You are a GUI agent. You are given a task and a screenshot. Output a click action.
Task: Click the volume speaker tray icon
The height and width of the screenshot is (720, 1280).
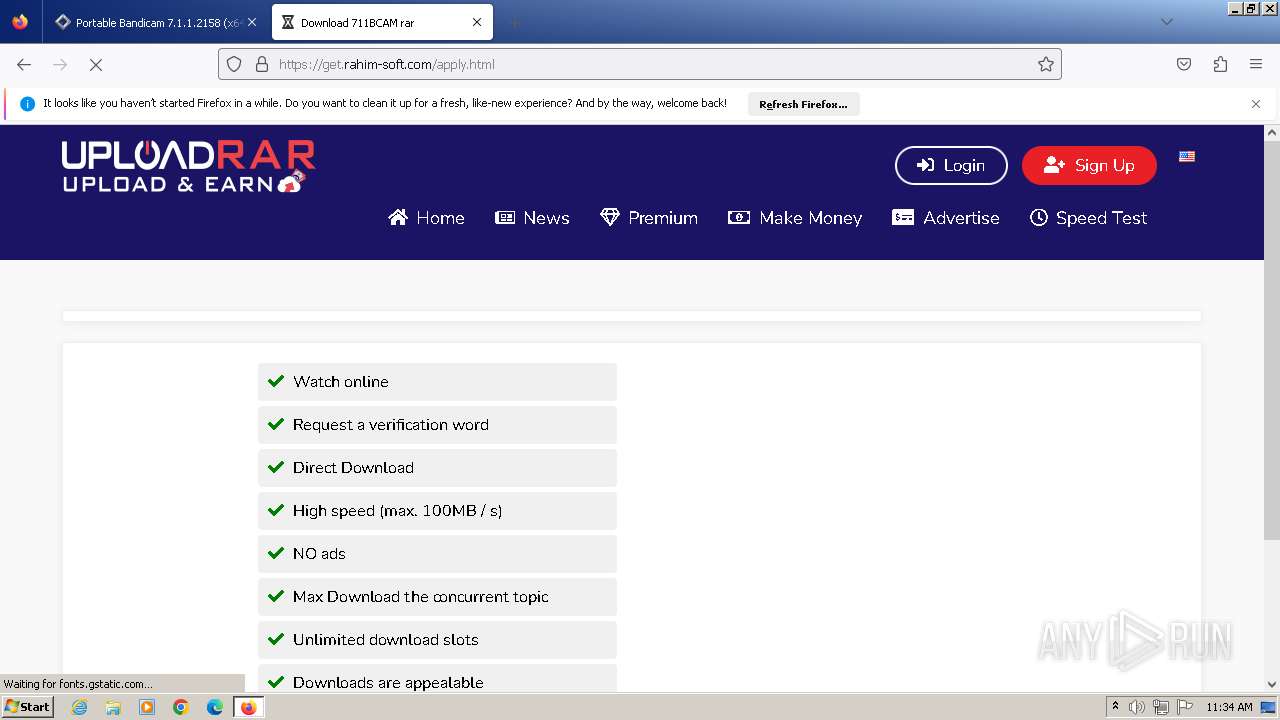[x=1137, y=707]
